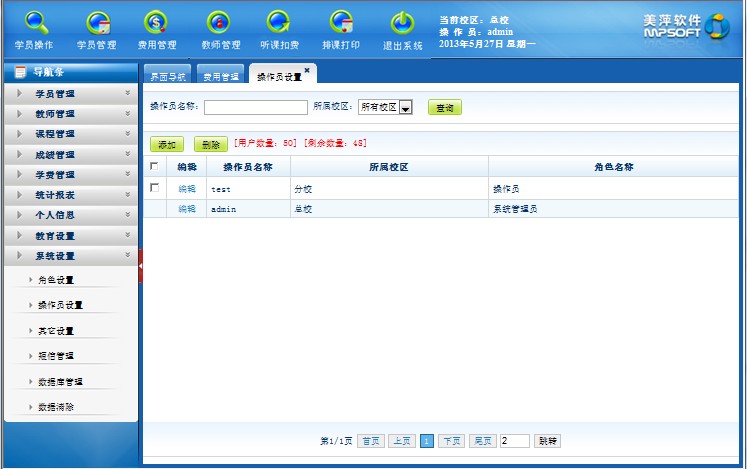Switch to the 界面导航 tab
The height and width of the screenshot is (469, 747).
point(167,76)
